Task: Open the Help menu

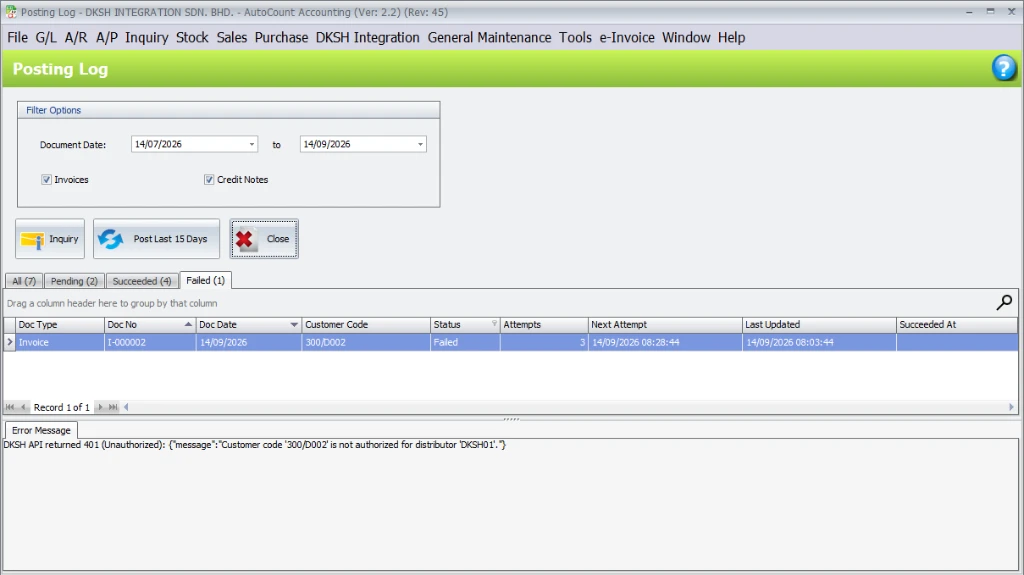Action: click(731, 37)
